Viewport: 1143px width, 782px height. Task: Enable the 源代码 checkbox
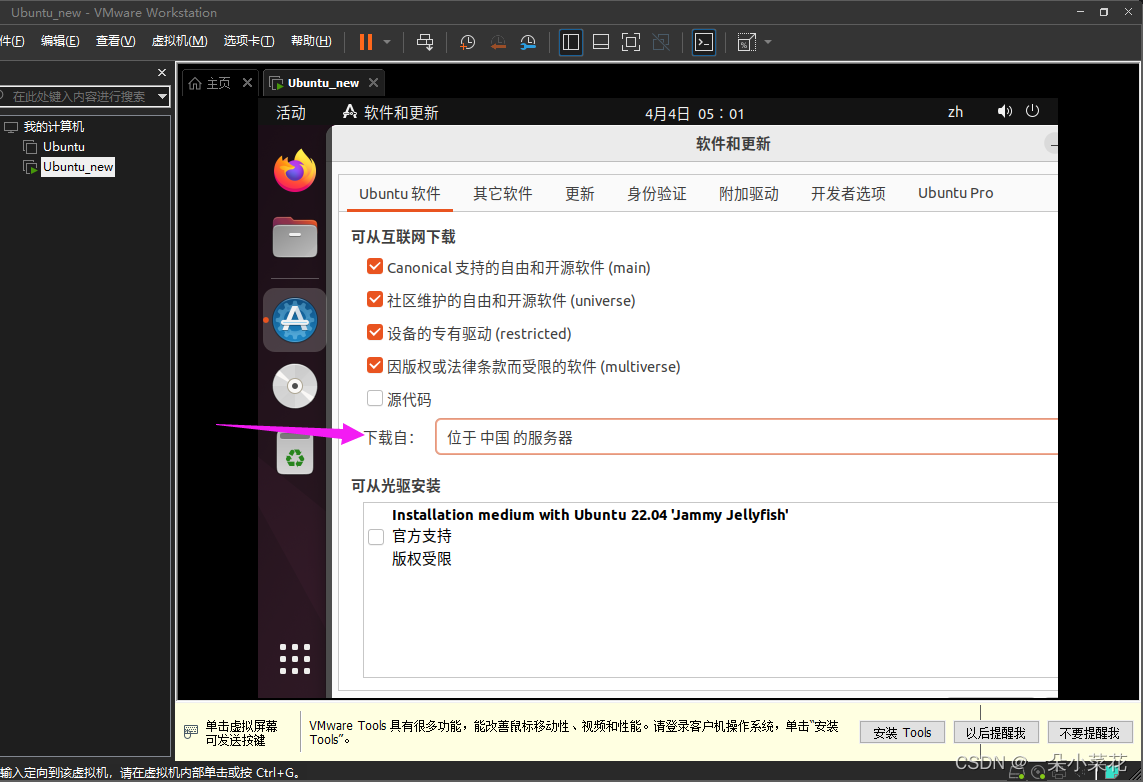pyautogui.click(x=375, y=398)
